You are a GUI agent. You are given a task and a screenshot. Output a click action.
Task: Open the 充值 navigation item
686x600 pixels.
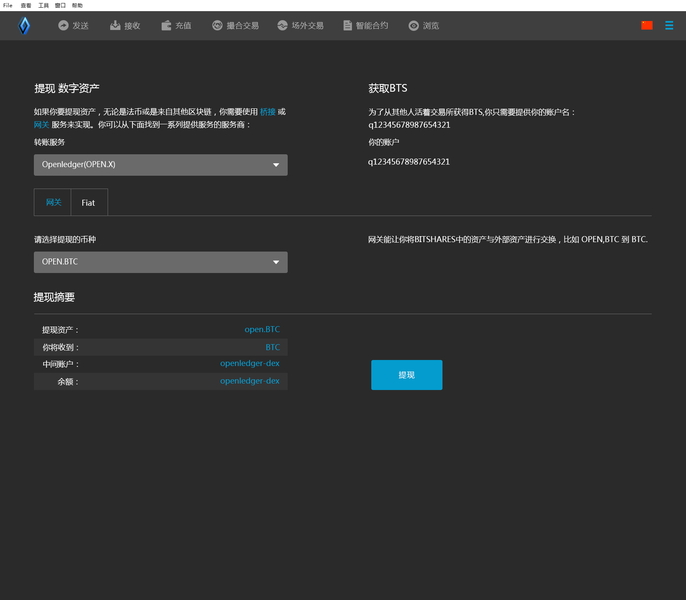[176, 25]
